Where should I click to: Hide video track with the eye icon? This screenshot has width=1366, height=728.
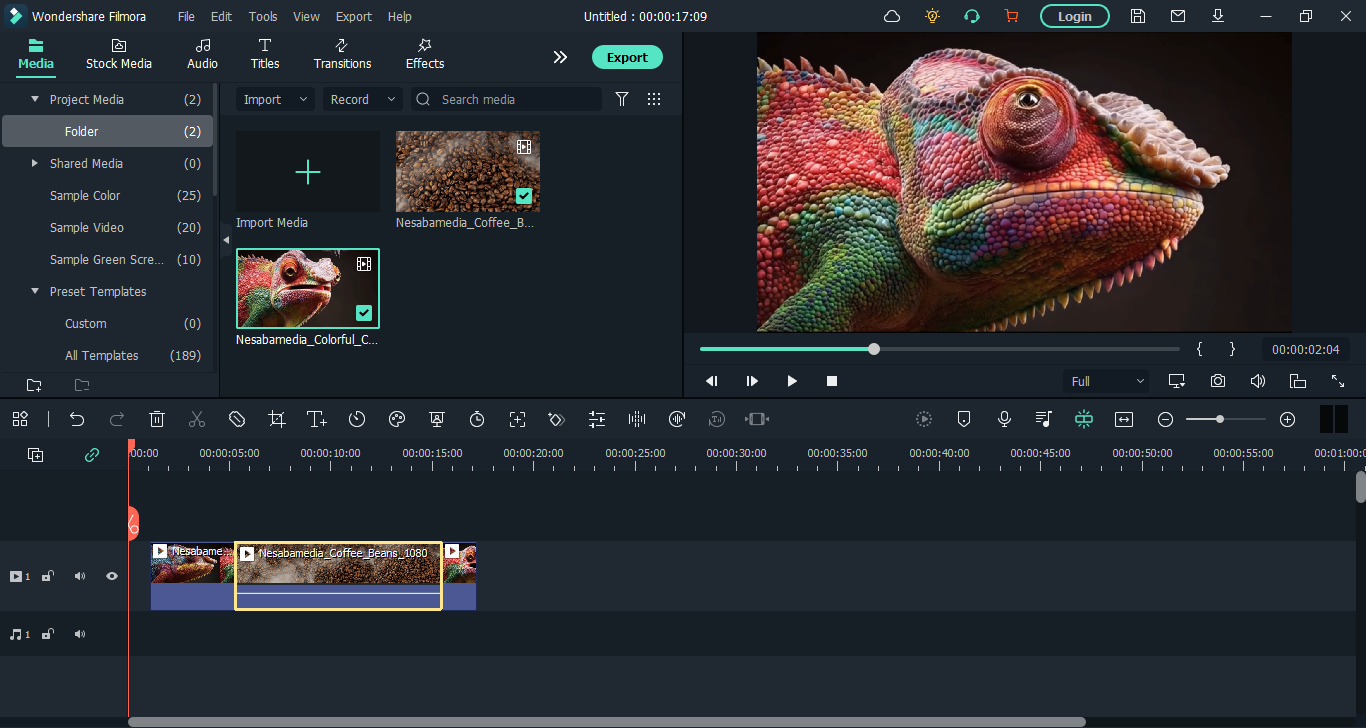[x=112, y=576]
